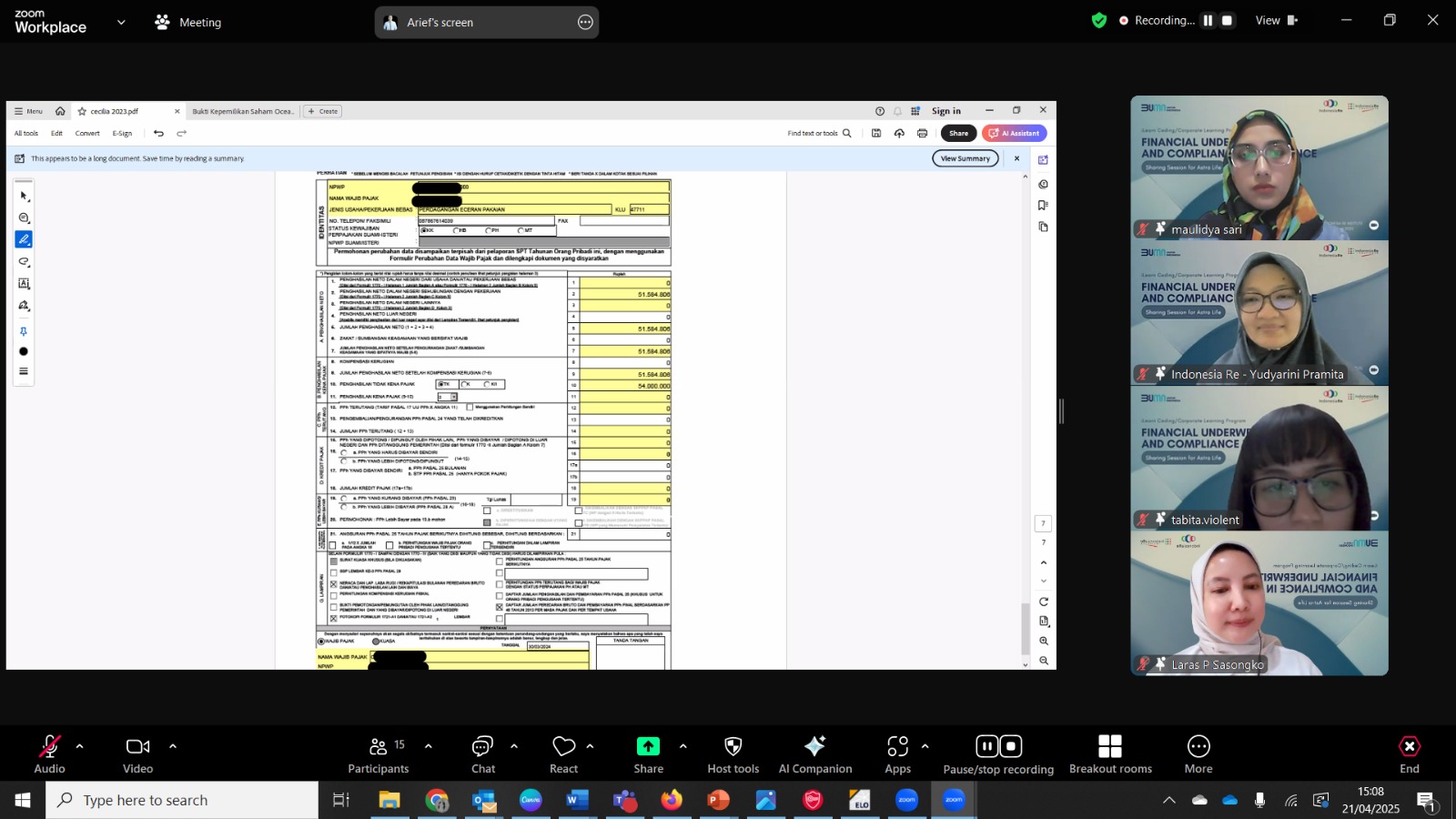This screenshot has width=1456, height=819.
Task: Expand audio options arrow beside Audio
Action: tap(80, 746)
